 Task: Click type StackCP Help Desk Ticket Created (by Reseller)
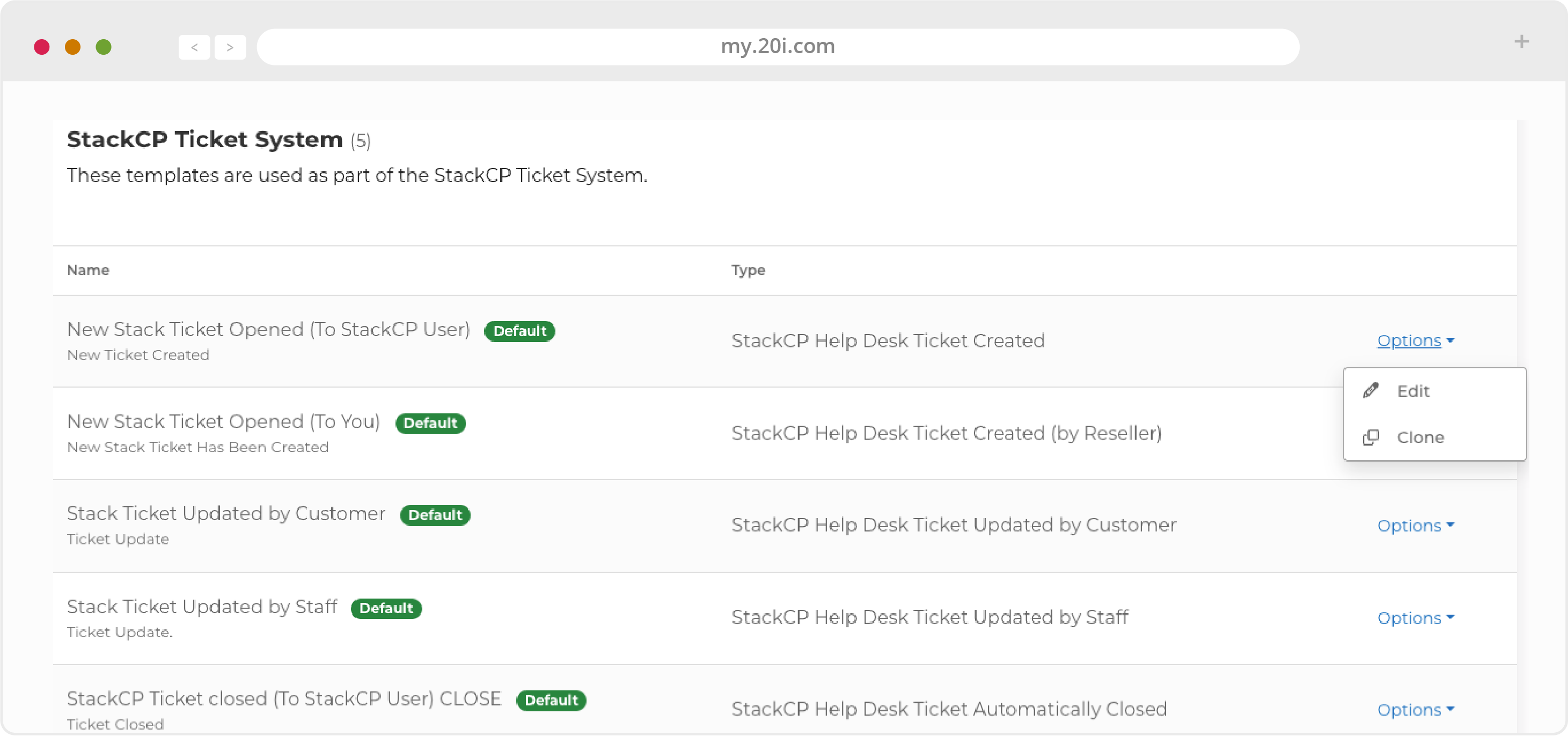coord(947,433)
